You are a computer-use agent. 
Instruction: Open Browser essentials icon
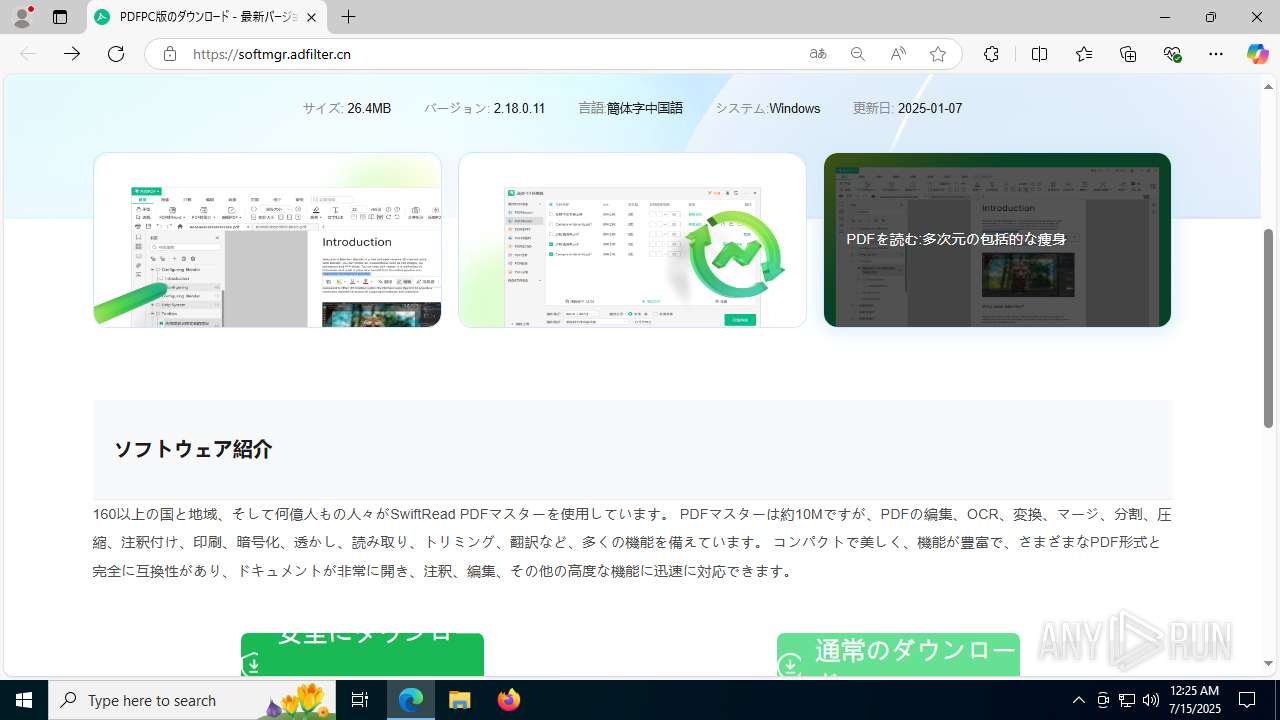click(x=1173, y=54)
